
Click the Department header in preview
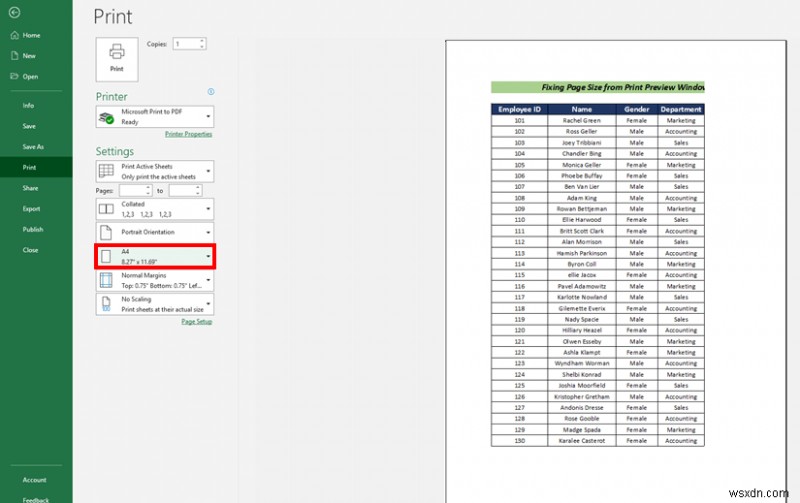681,109
